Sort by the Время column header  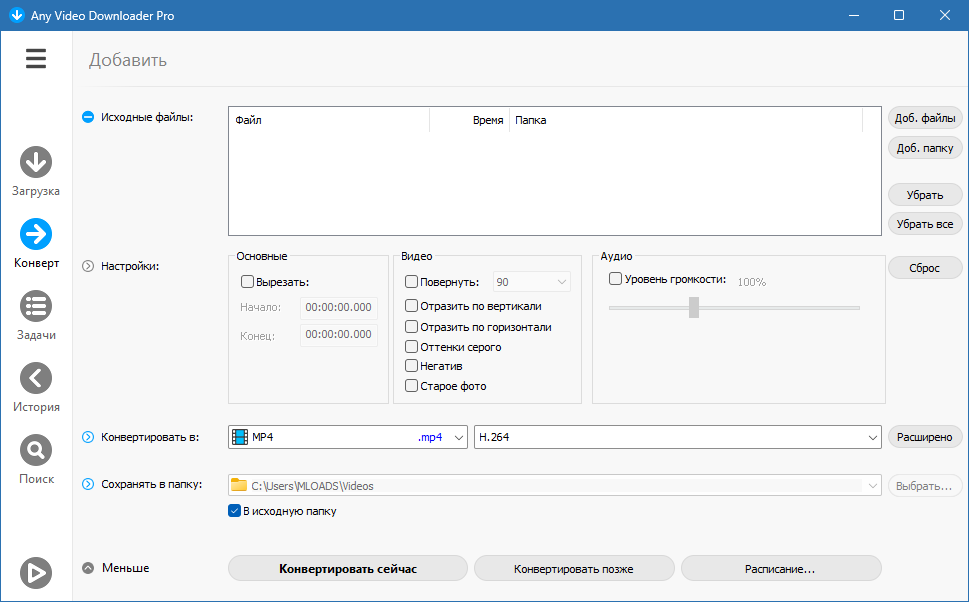click(x=470, y=120)
